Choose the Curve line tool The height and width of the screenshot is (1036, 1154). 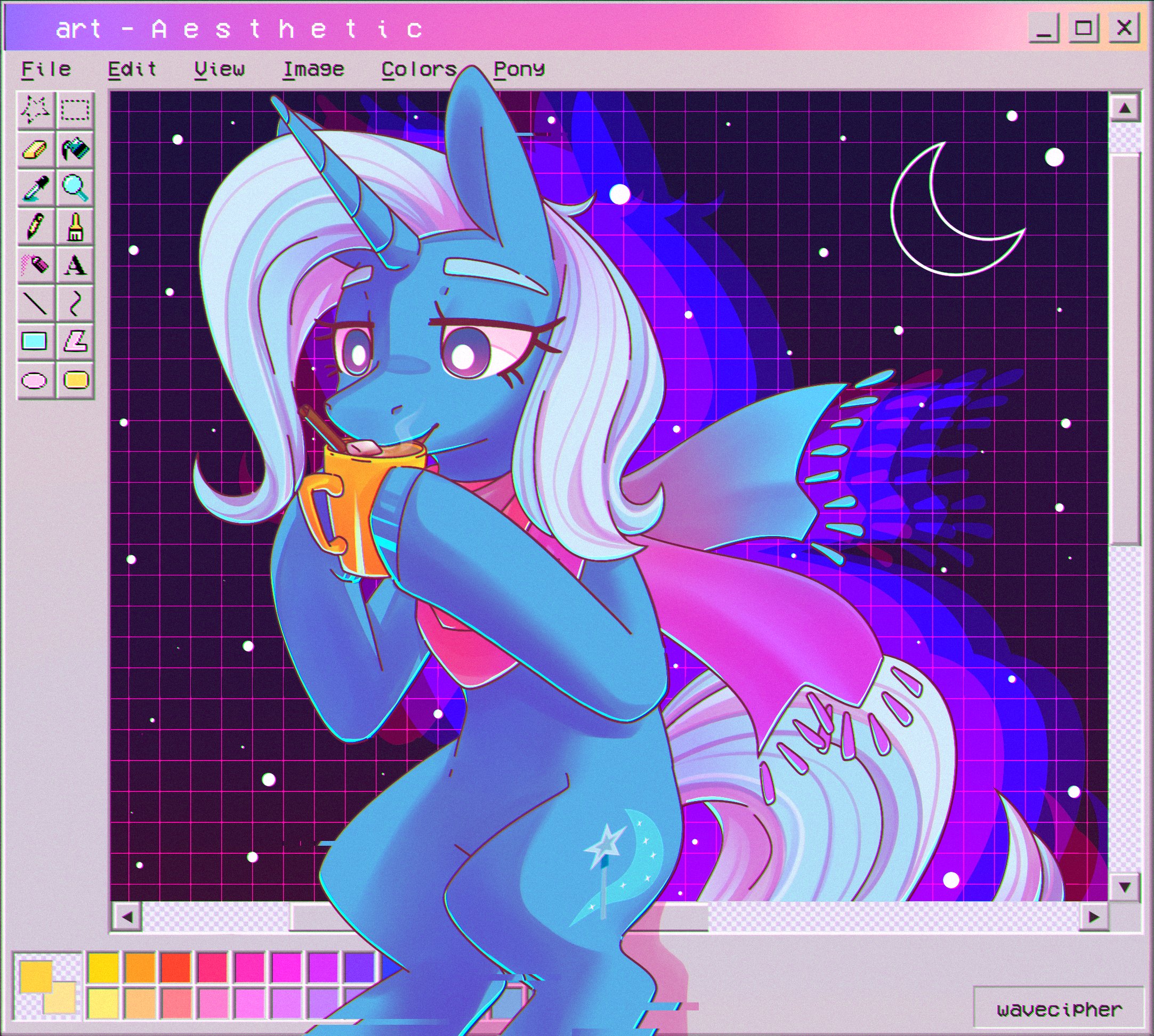click(x=75, y=303)
